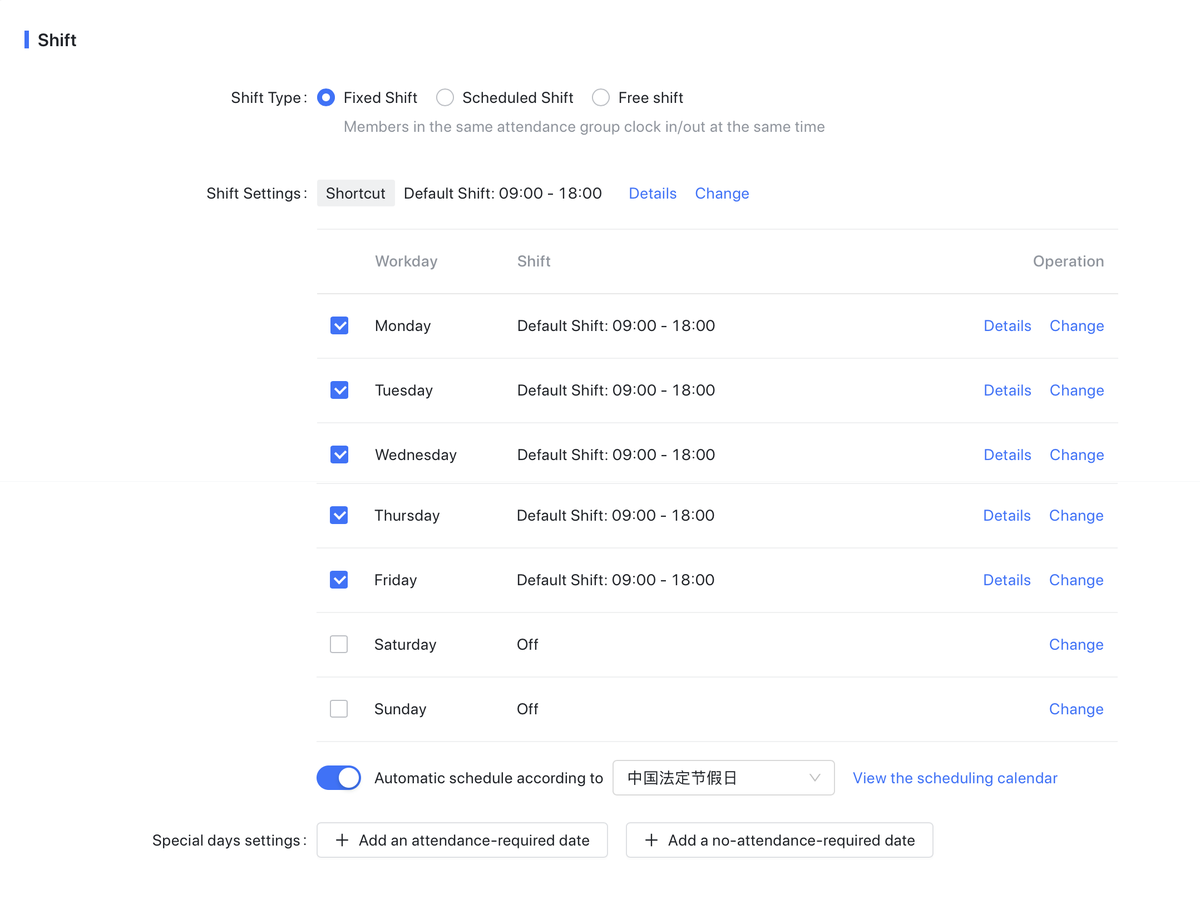Viewport: 1200px width, 914px height.
Task: Disable the automatic schedule toggle
Action: [339, 778]
